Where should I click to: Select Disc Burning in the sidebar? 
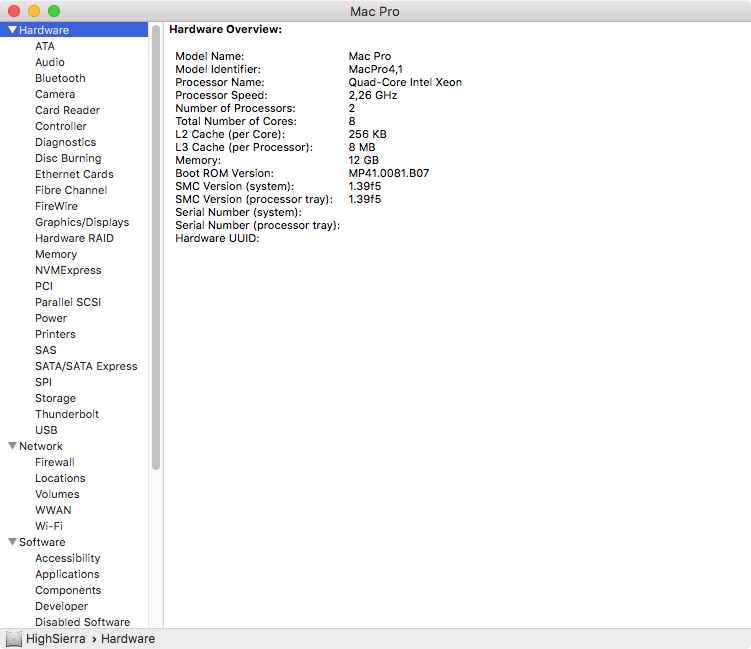(68, 158)
